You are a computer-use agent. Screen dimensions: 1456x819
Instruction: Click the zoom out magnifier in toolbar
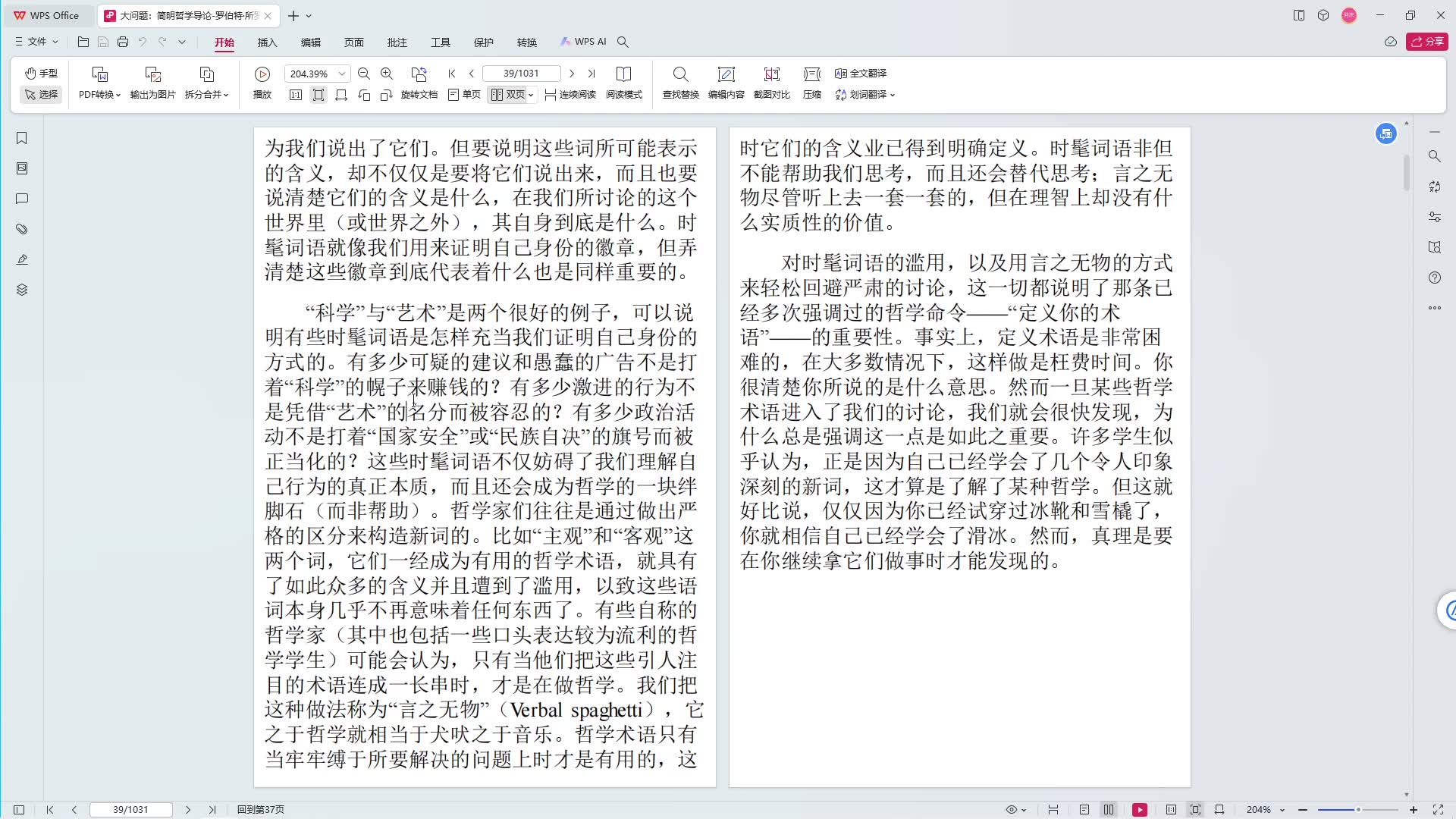[364, 74]
